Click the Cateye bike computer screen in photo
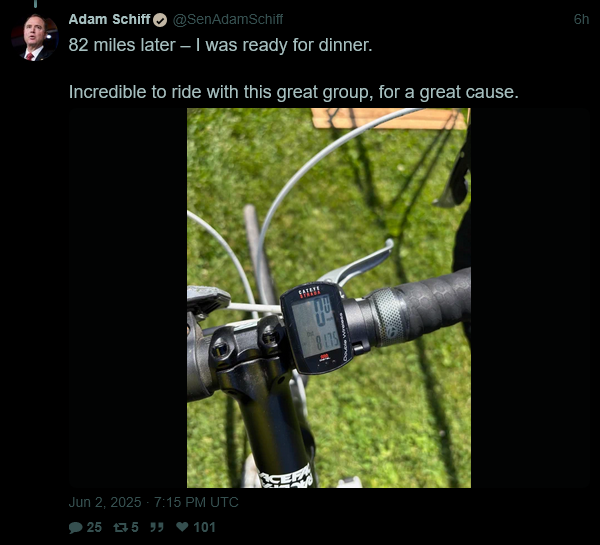 pyautogui.click(x=317, y=326)
